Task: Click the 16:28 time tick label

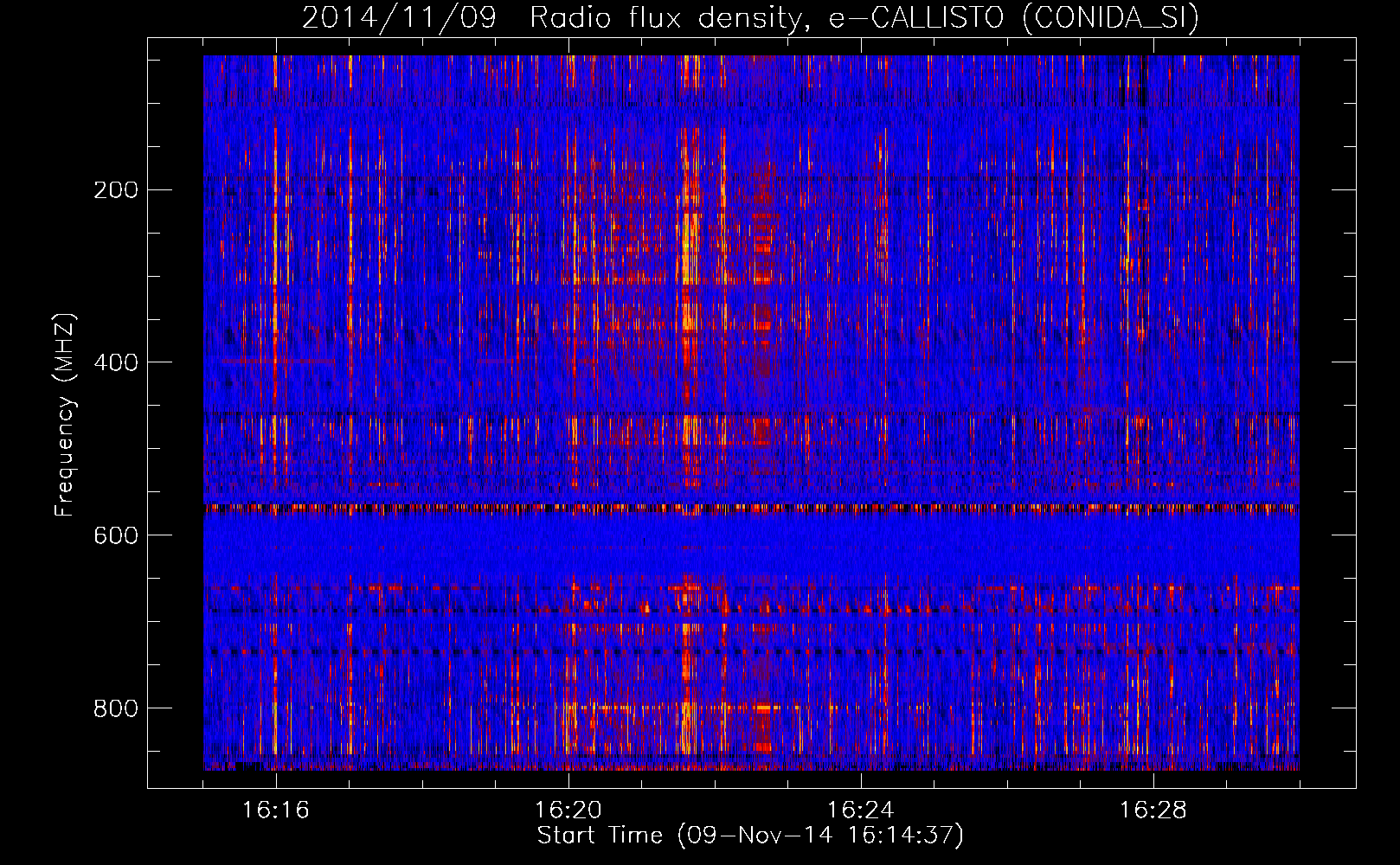Action: [x=1153, y=811]
